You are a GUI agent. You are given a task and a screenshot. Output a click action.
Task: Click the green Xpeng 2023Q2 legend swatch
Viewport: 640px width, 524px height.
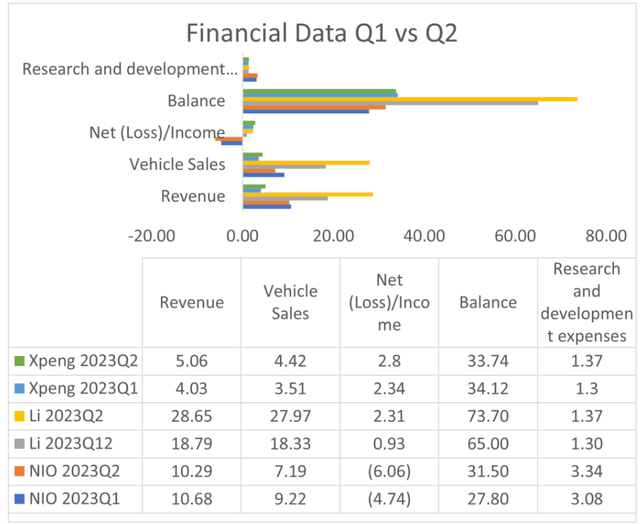19,361
